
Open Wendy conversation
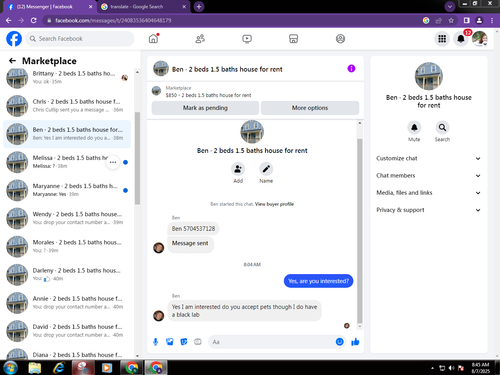coord(67,218)
